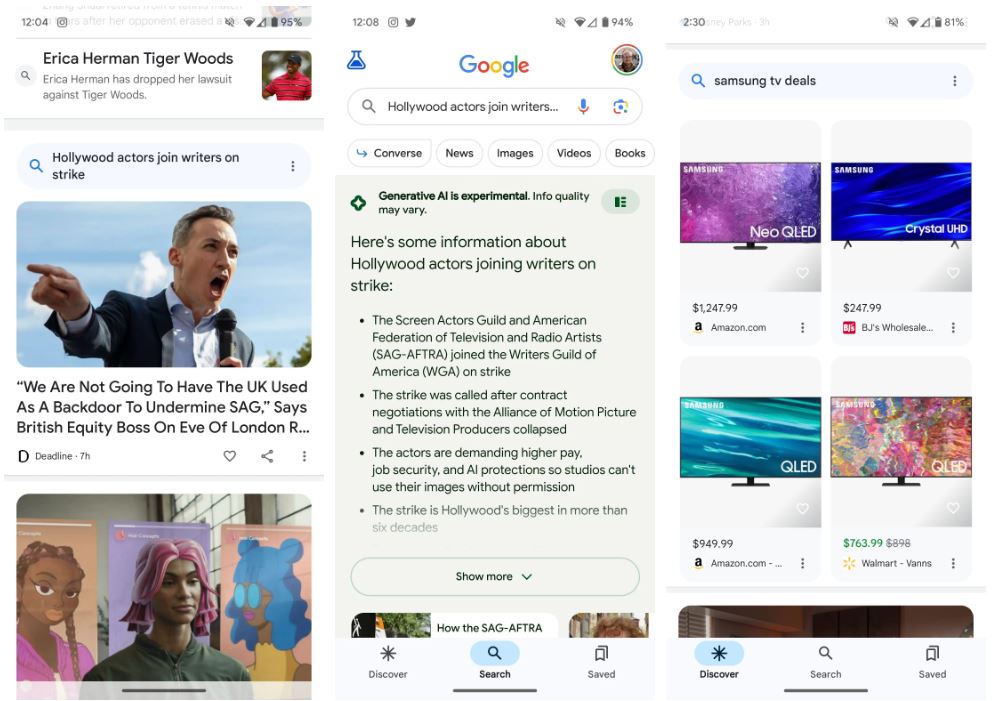
Task: Click search icon in Hollywood actors strike chip
Action: click(36, 166)
